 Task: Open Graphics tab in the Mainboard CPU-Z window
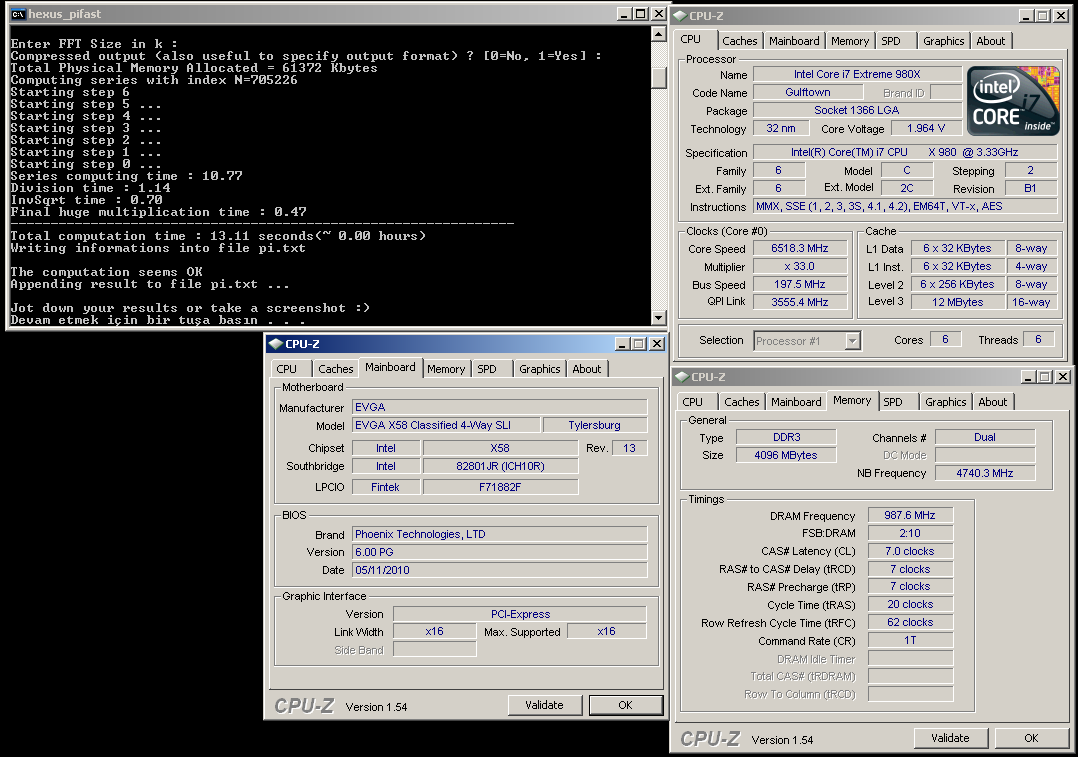coord(540,369)
